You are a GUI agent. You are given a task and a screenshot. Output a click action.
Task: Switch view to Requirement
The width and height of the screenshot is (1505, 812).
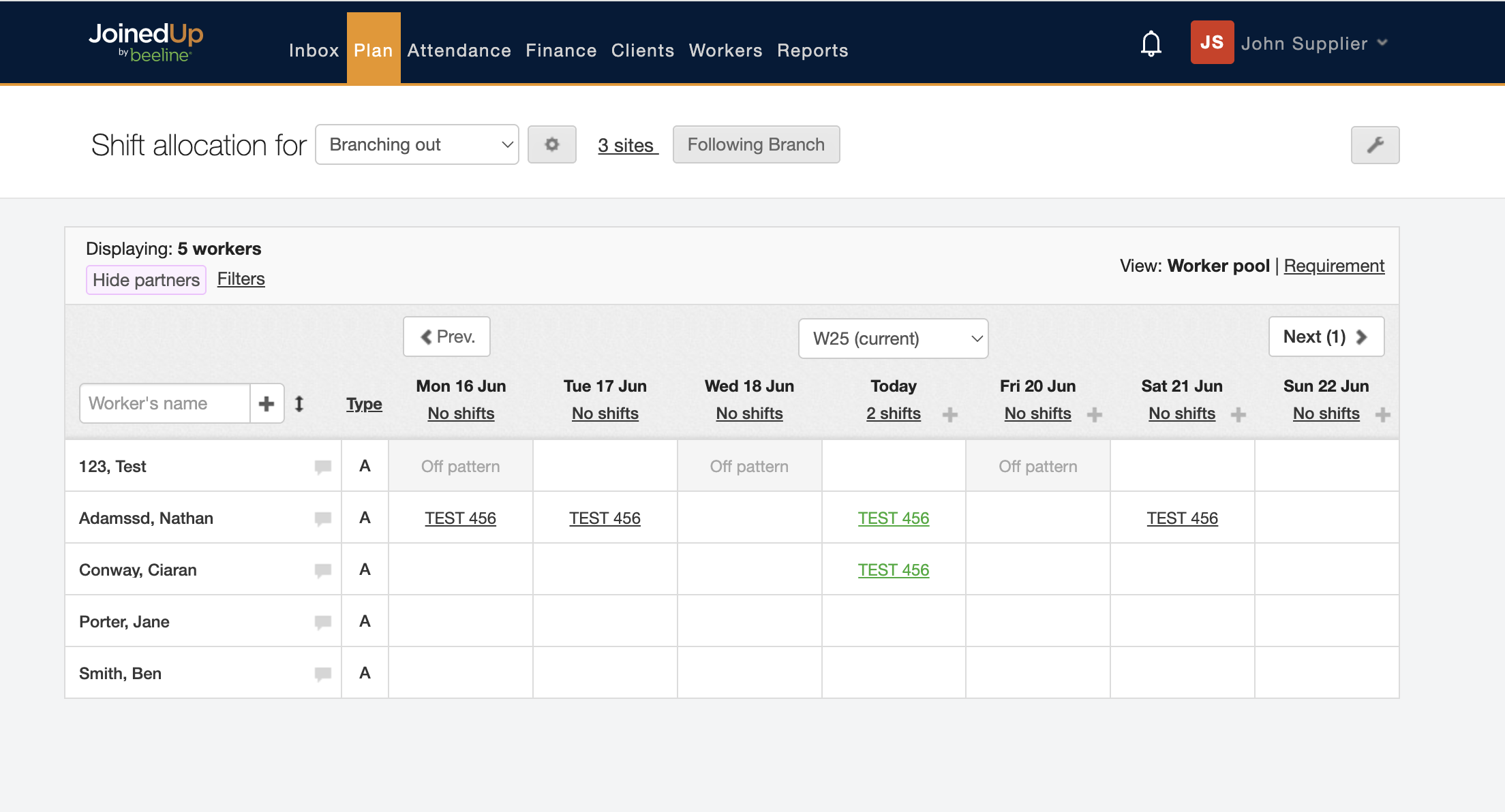pyautogui.click(x=1333, y=266)
